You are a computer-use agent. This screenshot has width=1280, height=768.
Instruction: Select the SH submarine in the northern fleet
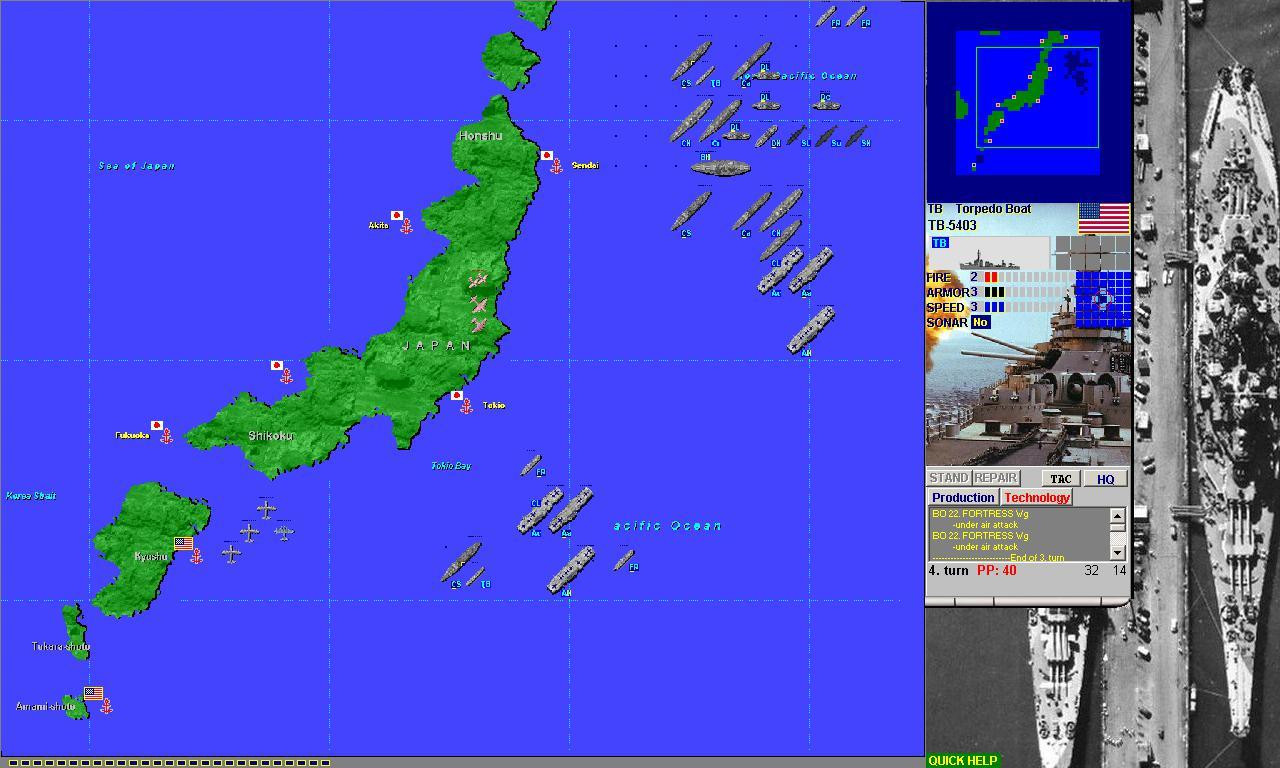tap(856, 135)
